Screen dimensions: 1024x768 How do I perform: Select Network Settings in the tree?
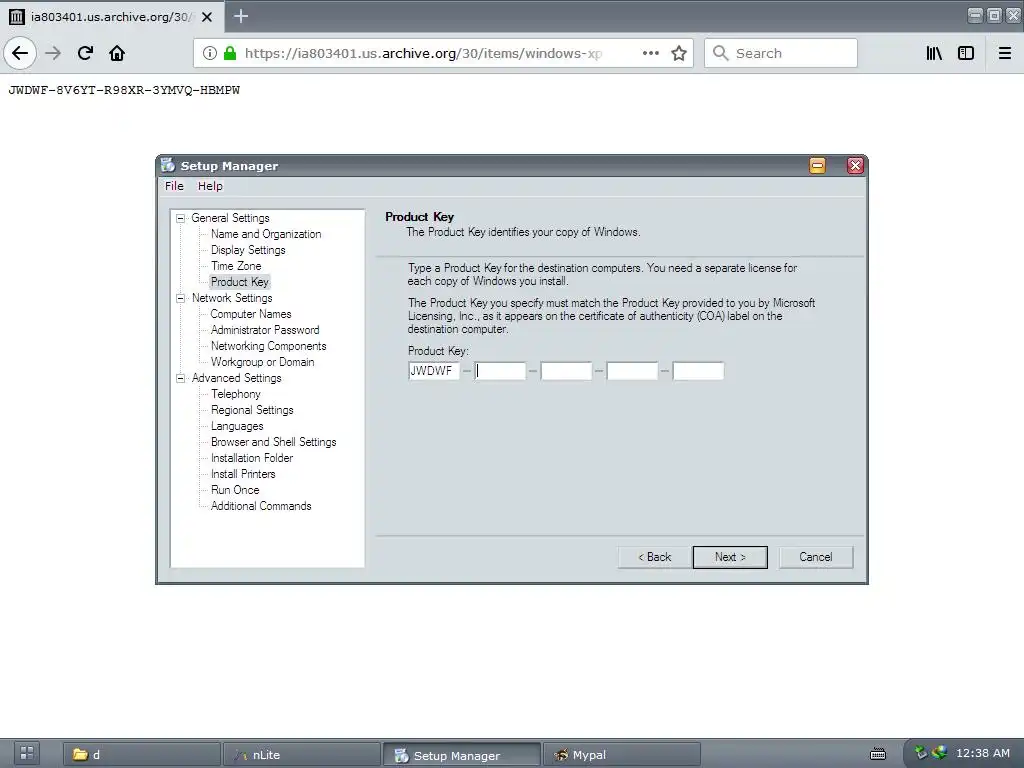[232, 298]
